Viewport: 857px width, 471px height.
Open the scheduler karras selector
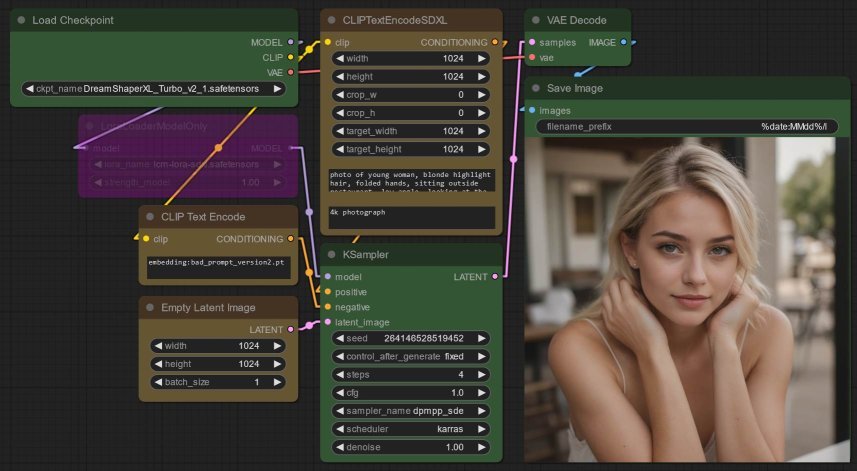click(410, 429)
